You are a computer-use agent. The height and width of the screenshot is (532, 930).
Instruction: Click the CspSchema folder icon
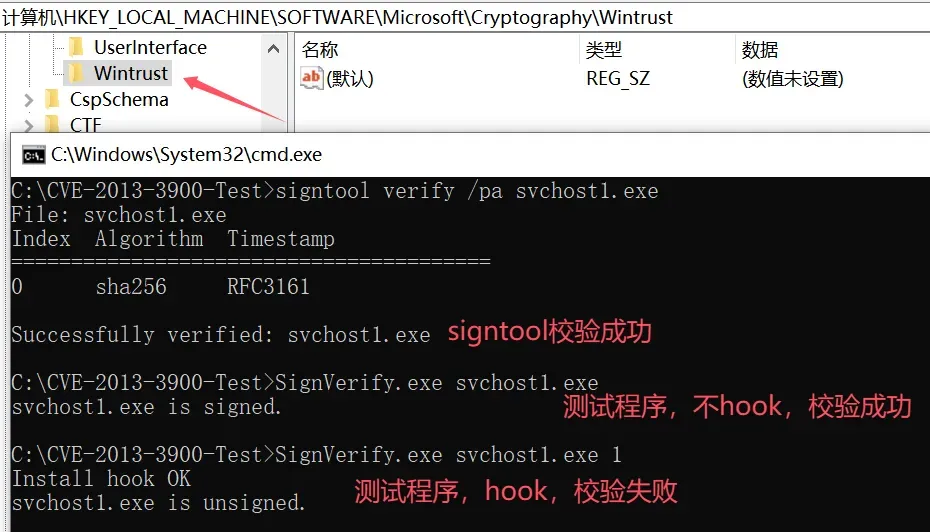tap(52, 99)
